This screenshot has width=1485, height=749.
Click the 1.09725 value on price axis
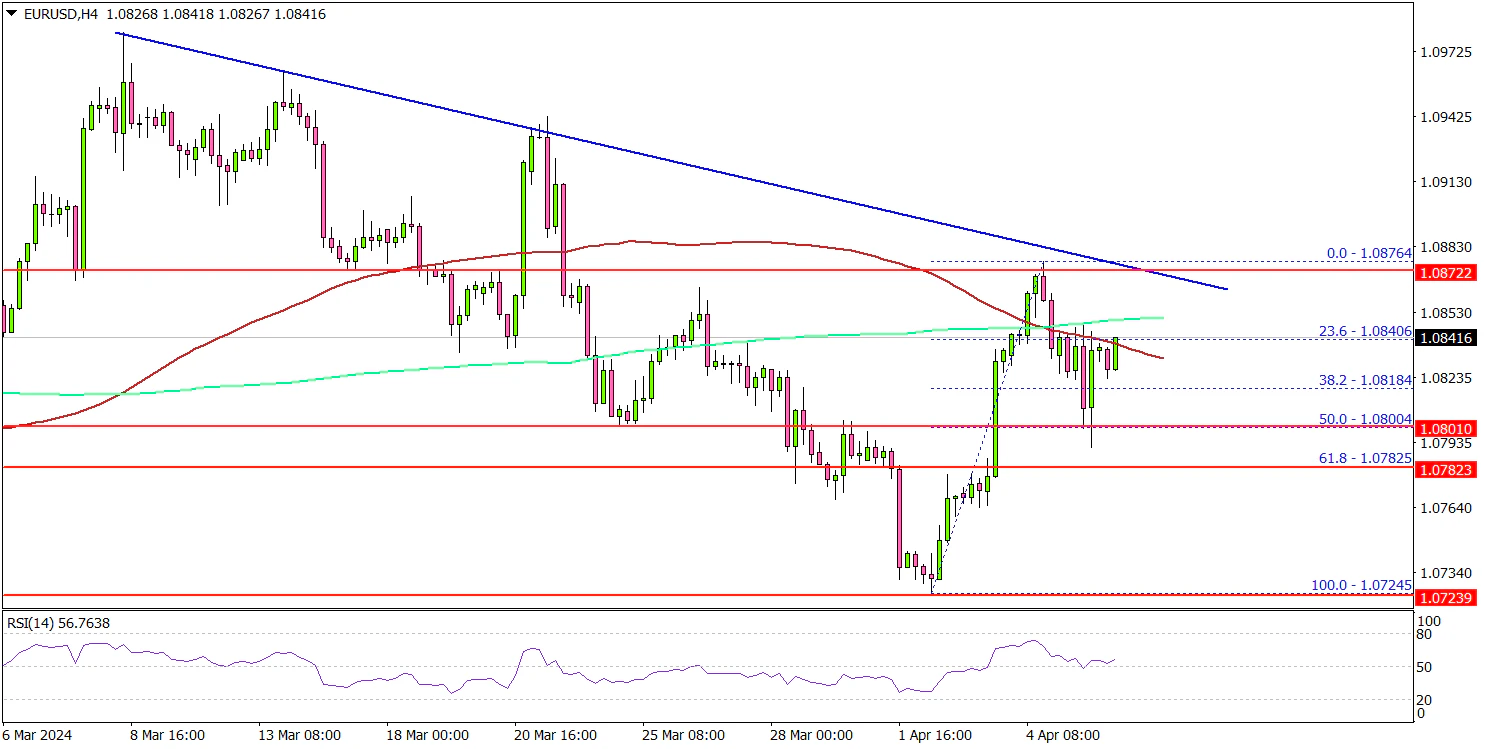pyautogui.click(x=1446, y=52)
